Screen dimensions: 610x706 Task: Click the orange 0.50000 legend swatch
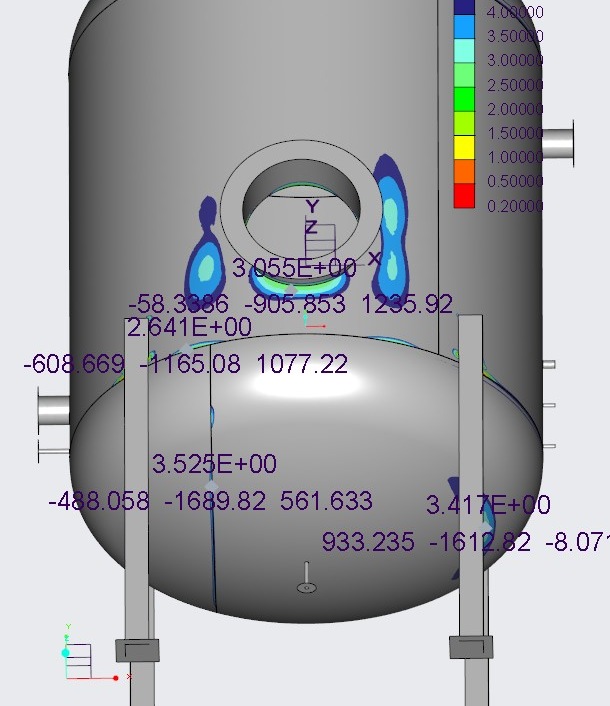pyautogui.click(x=464, y=172)
